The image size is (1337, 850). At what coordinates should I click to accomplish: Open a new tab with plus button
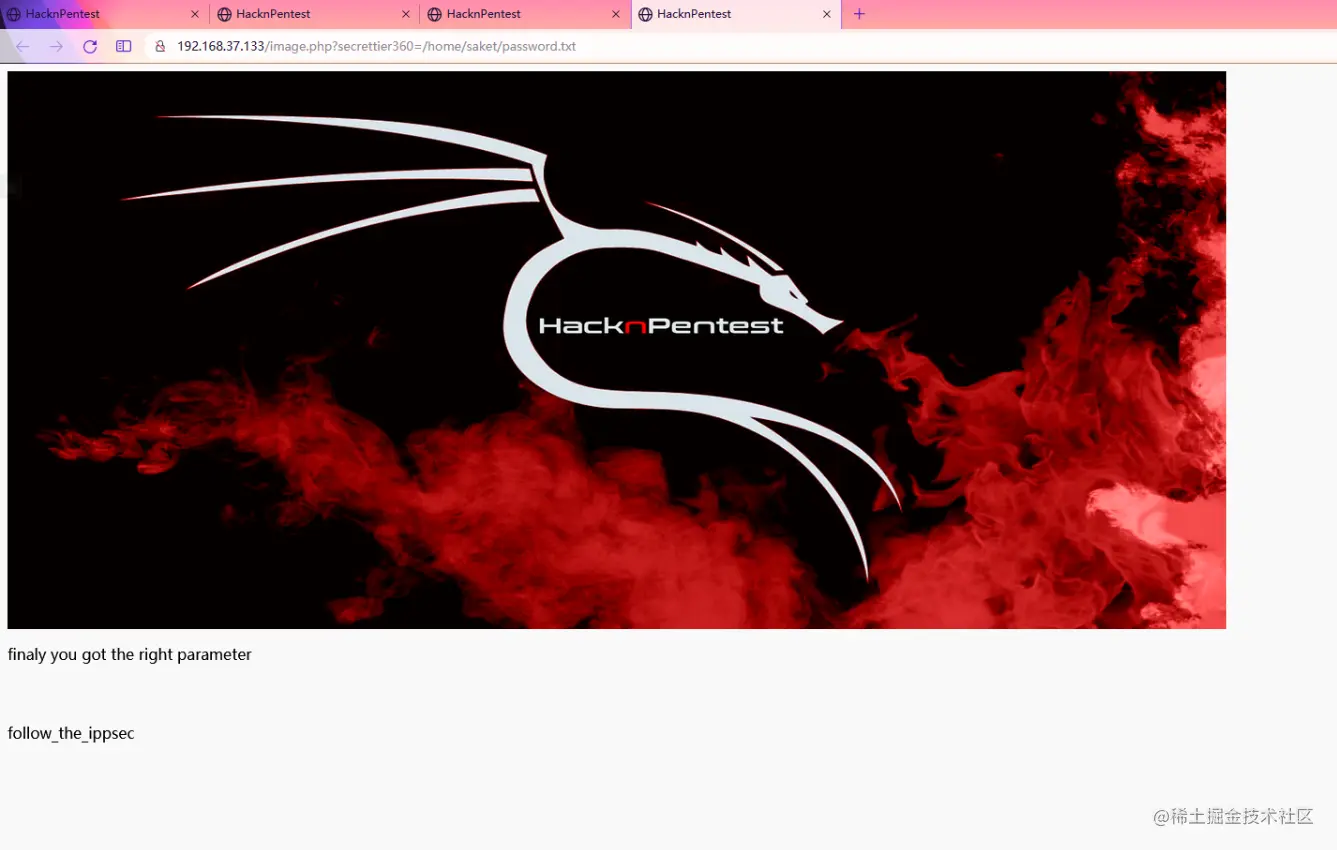[x=859, y=14]
